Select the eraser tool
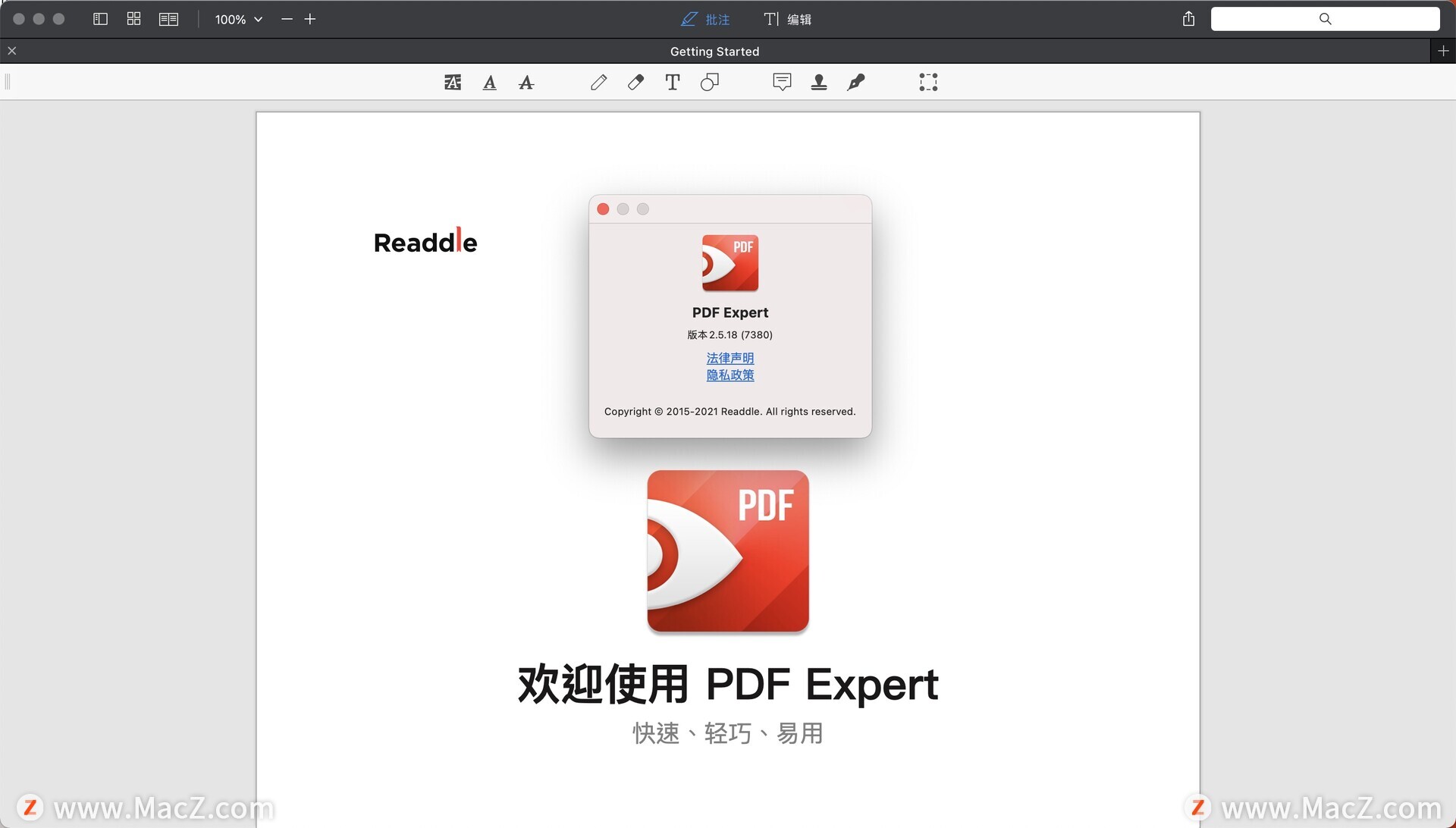The height and width of the screenshot is (828, 1456). pos(635,82)
